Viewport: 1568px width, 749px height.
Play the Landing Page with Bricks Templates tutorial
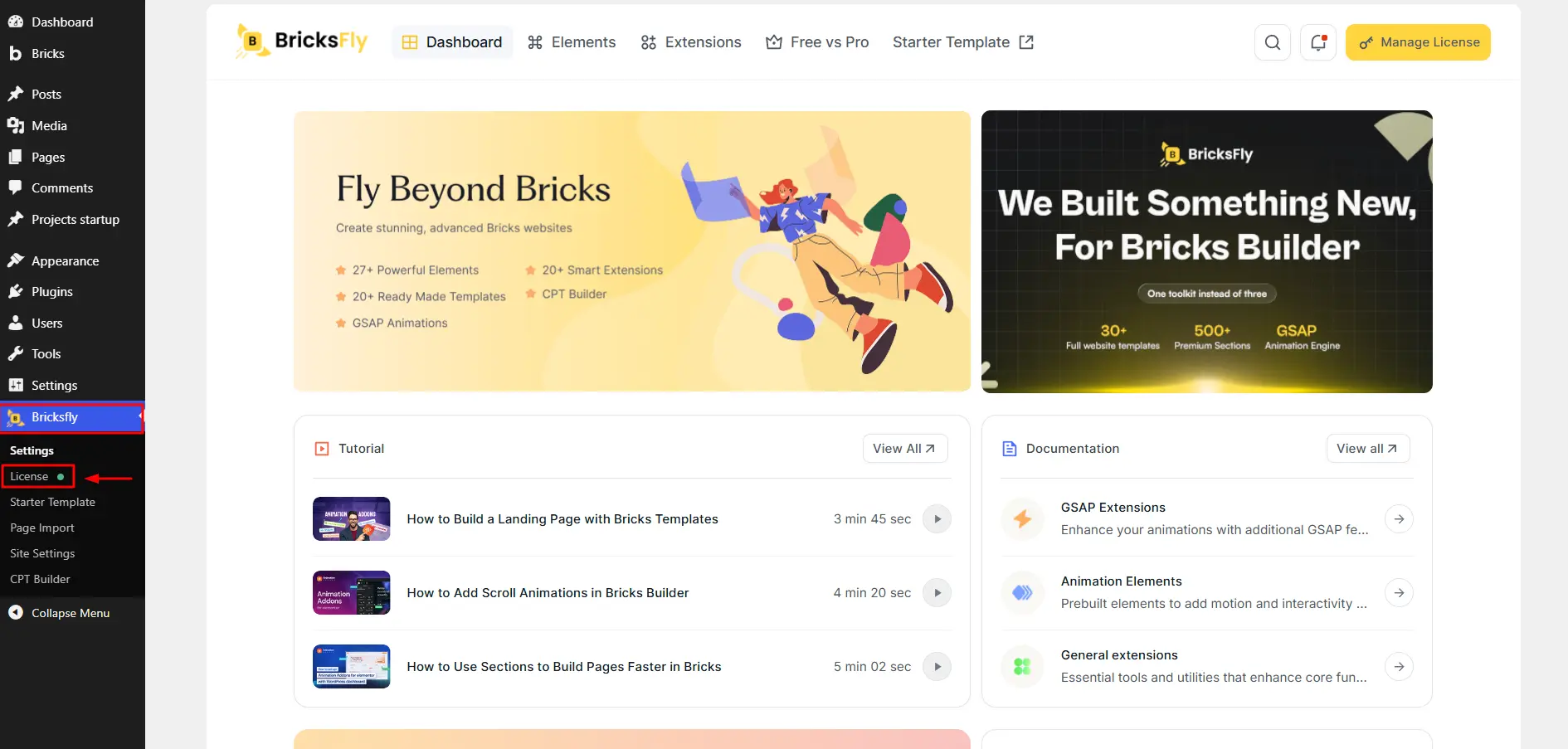(937, 519)
